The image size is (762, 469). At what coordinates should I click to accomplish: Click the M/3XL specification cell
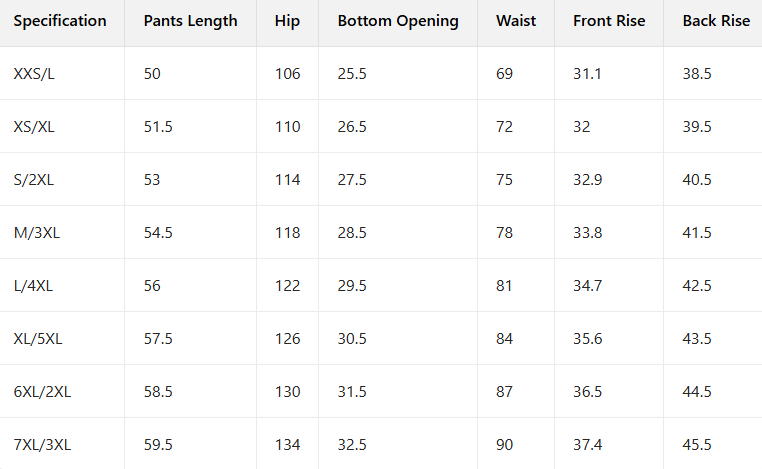[x=35, y=233]
